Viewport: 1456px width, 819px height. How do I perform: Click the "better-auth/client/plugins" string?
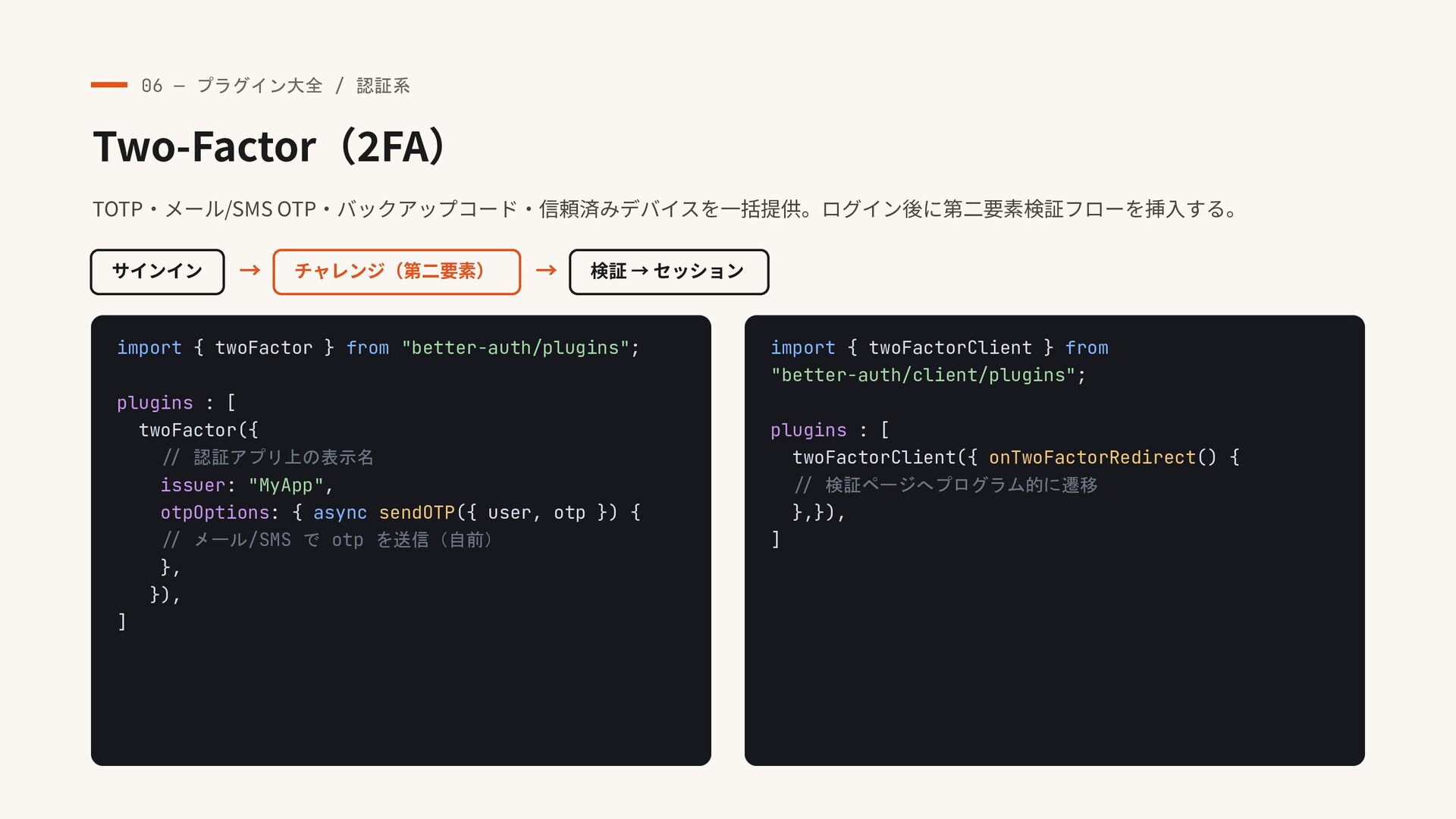(923, 375)
